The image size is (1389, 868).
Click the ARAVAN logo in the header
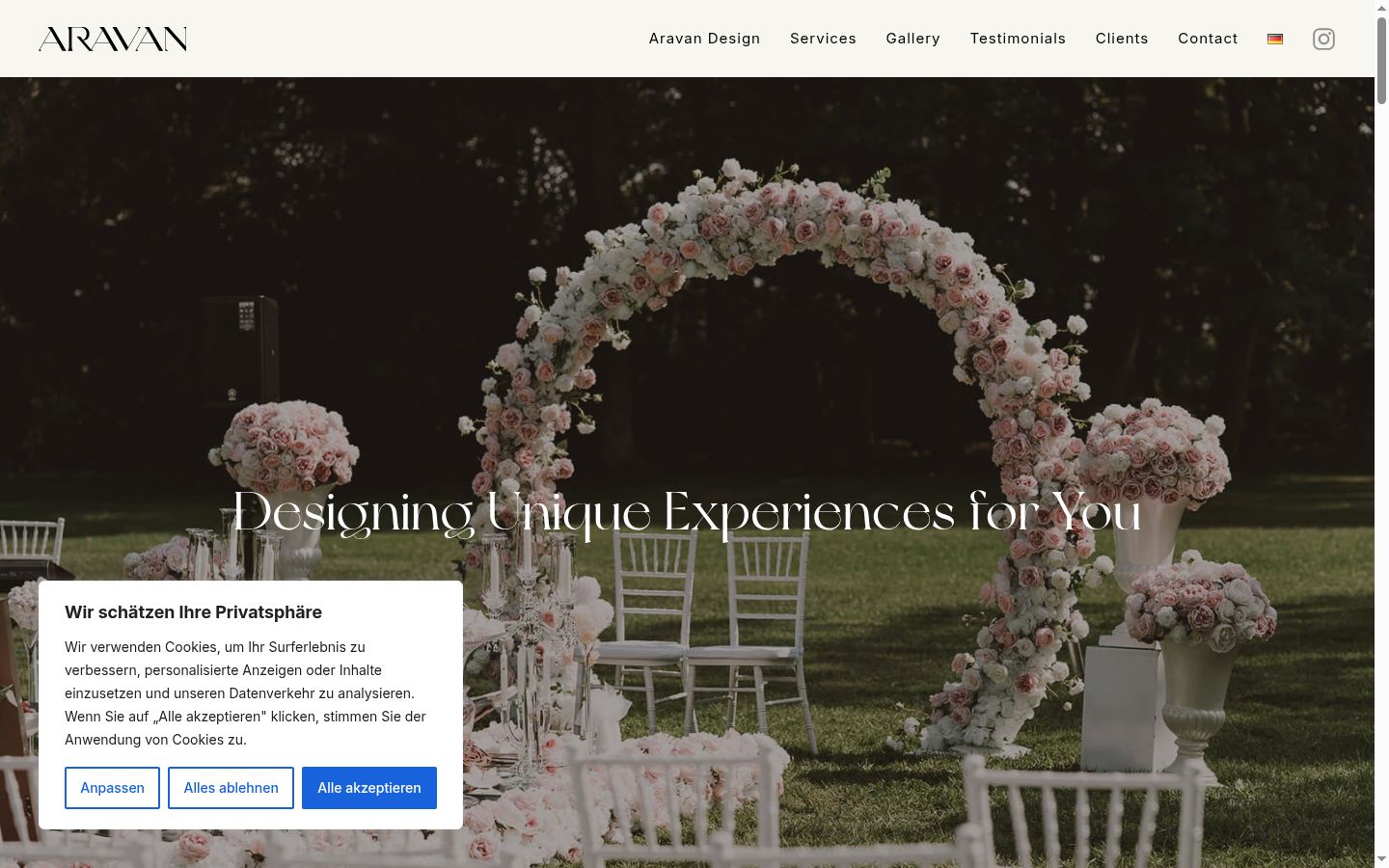click(113, 39)
